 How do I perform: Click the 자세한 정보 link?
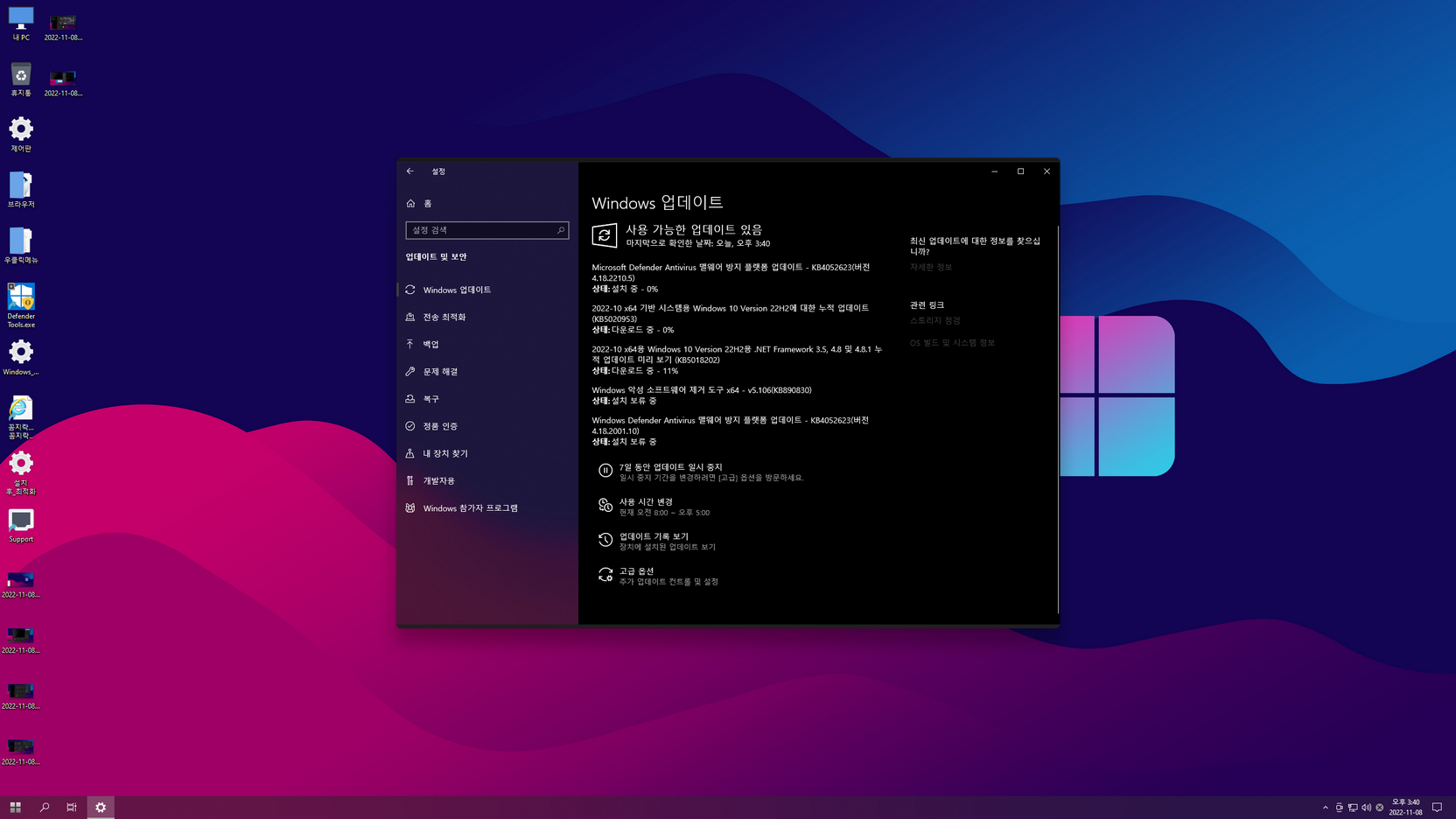(931, 267)
